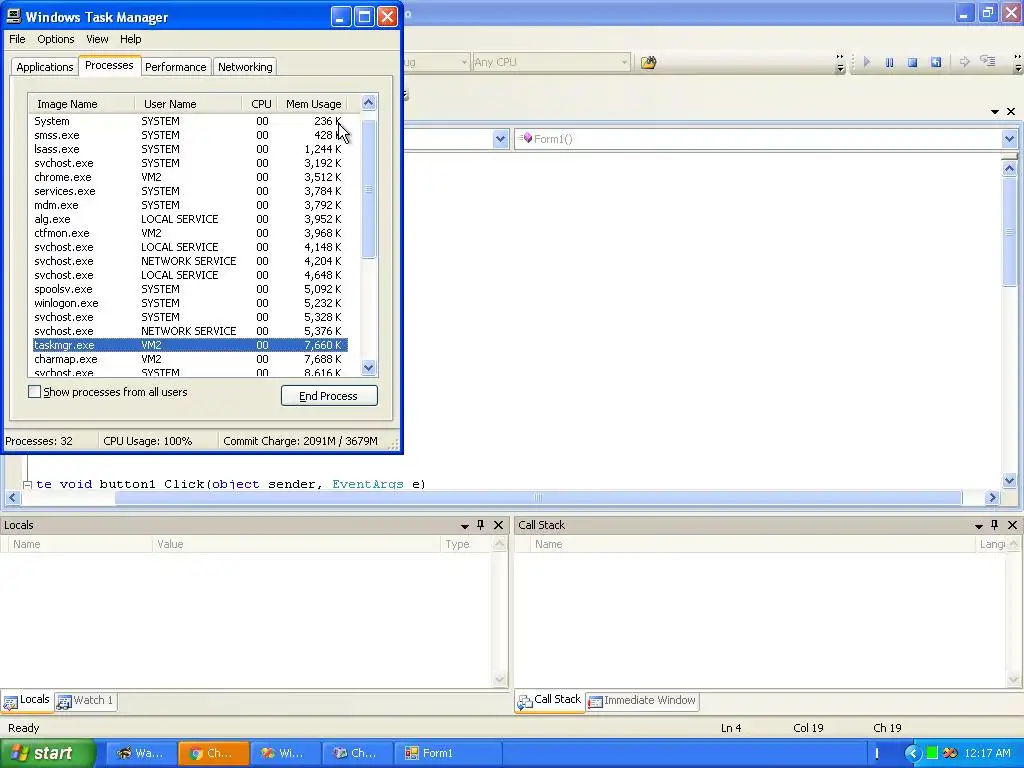Click the End Process button
This screenshot has height=768, width=1024.
click(329, 396)
